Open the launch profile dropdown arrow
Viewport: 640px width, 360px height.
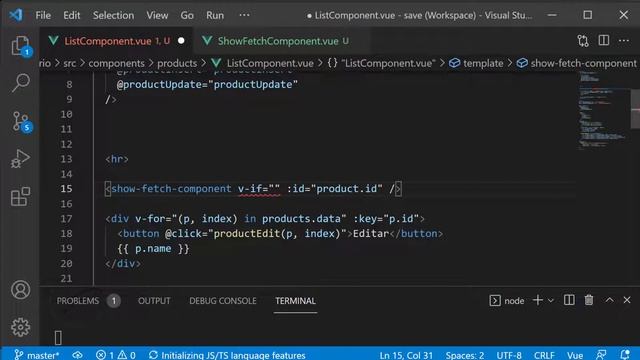[x=551, y=301]
